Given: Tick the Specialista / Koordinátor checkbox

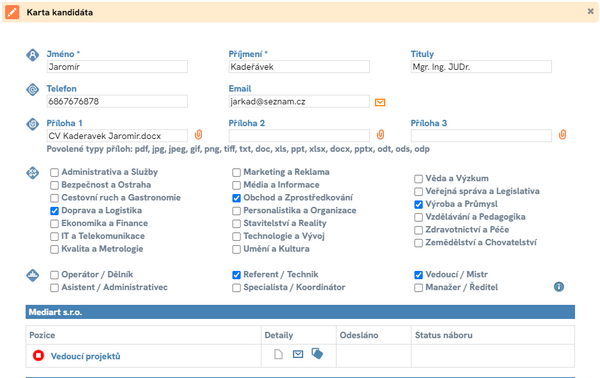Looking at the screenshot, I should [x=236, y=288].
